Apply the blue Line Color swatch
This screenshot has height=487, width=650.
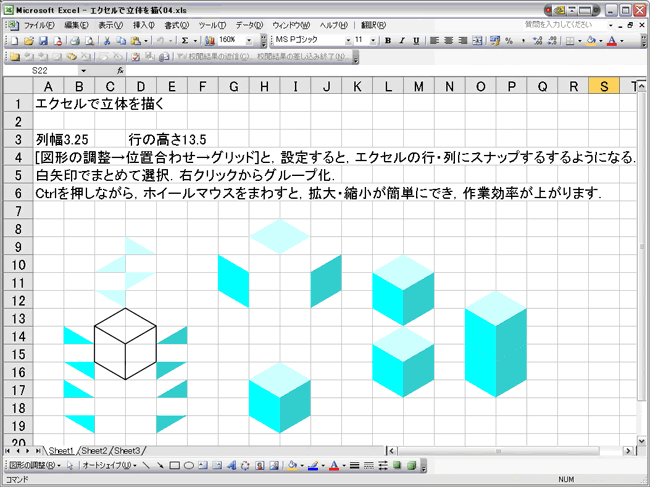coord(313,466)
